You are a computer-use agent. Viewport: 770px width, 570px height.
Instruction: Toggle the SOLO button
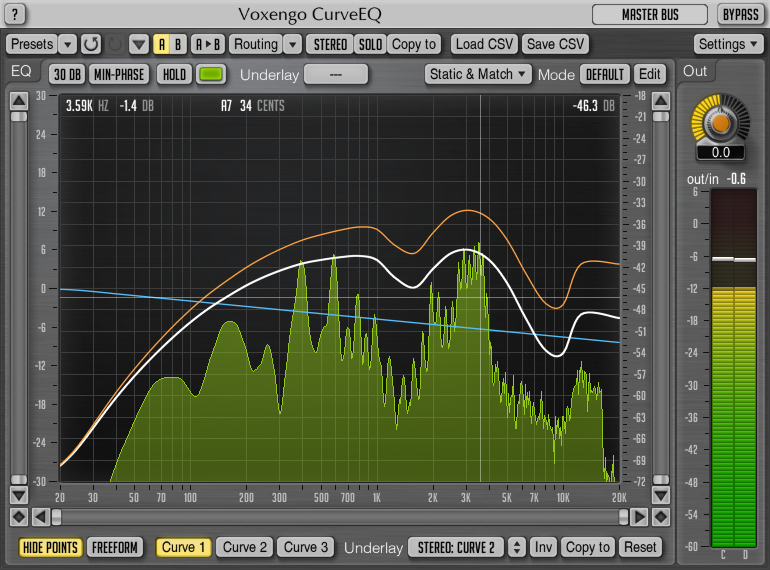[x=370, y=44]
